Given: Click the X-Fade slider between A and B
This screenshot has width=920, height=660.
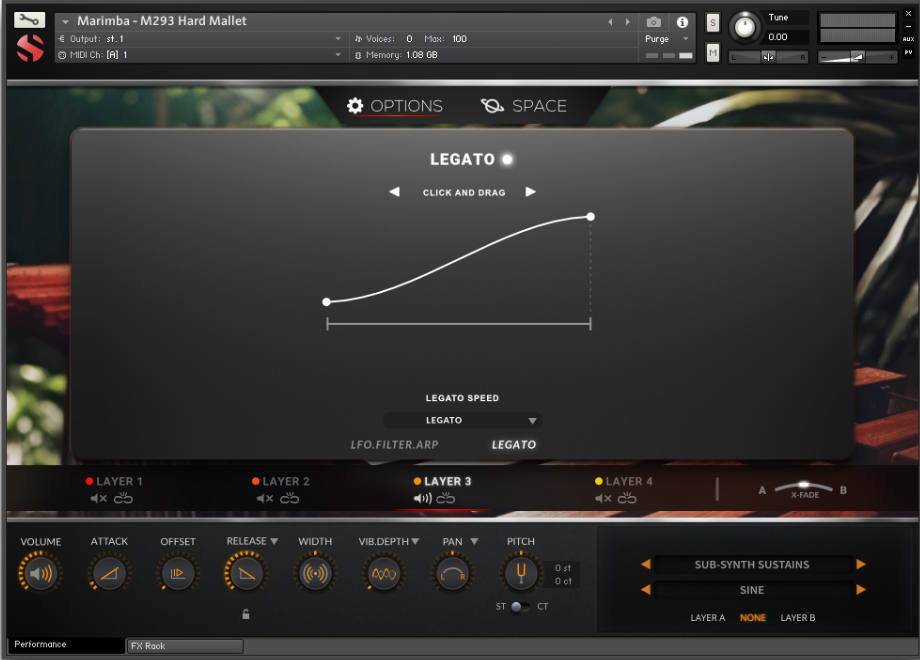Looking at the screenshot, I should tap(804, 488).
